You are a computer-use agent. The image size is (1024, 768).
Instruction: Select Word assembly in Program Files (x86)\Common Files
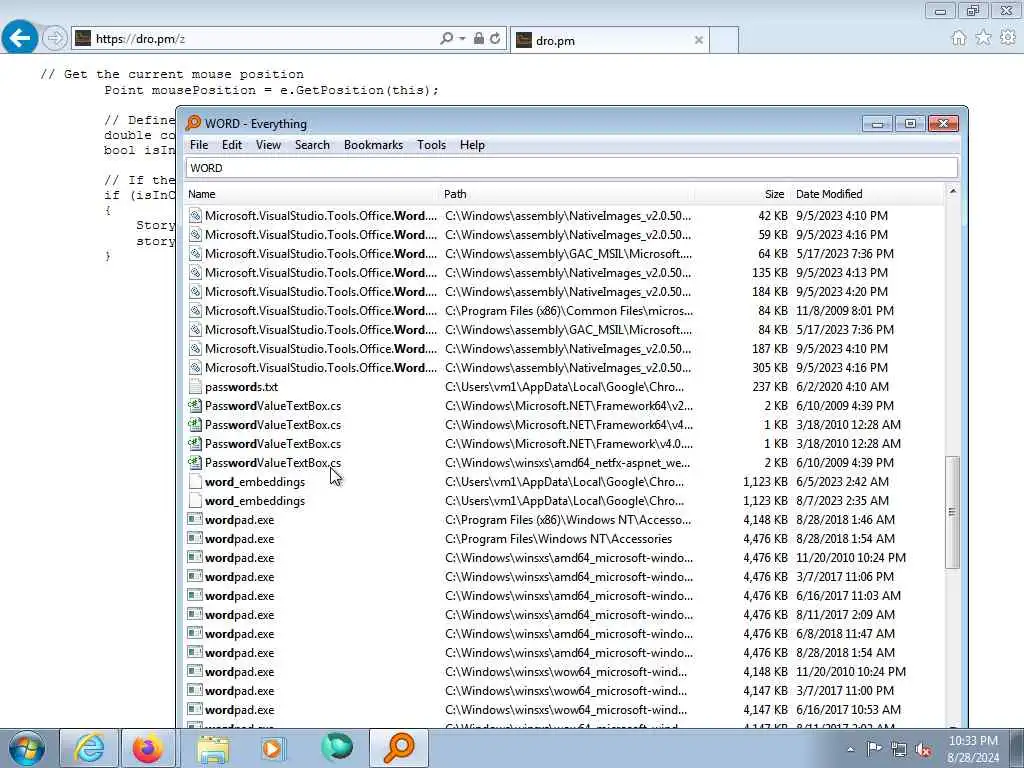point(321,311)
